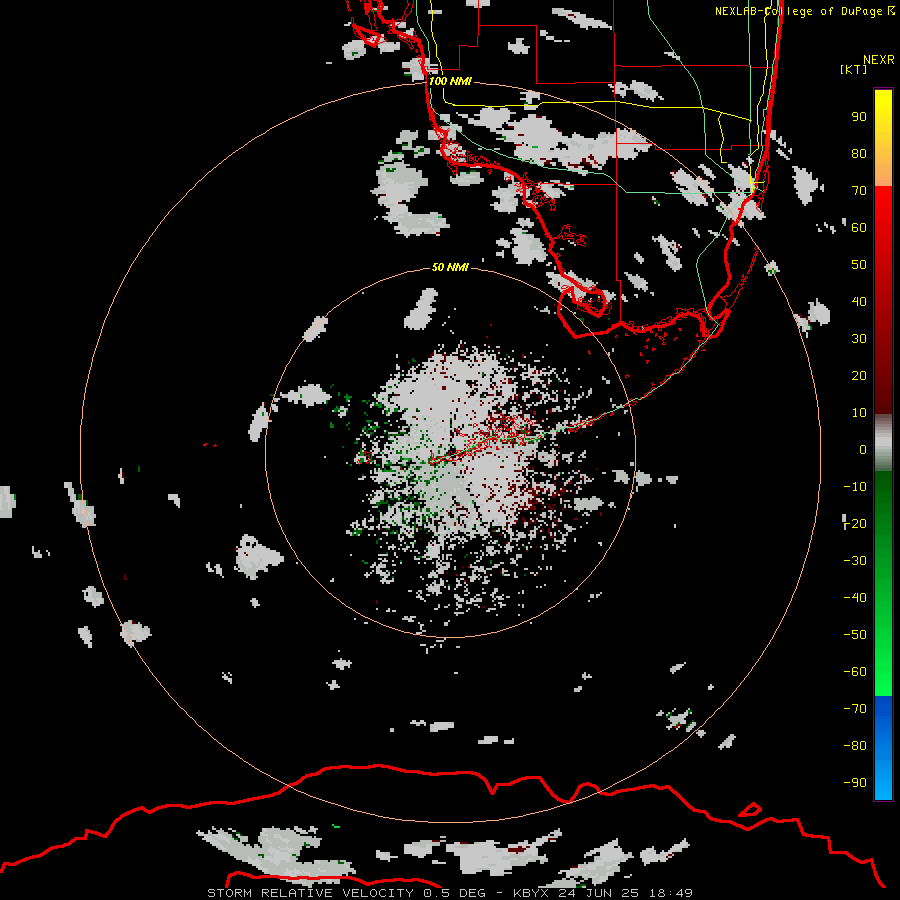Select the 50 NMI range ring label
Screen dimensions: 900x900
[450, 267]
